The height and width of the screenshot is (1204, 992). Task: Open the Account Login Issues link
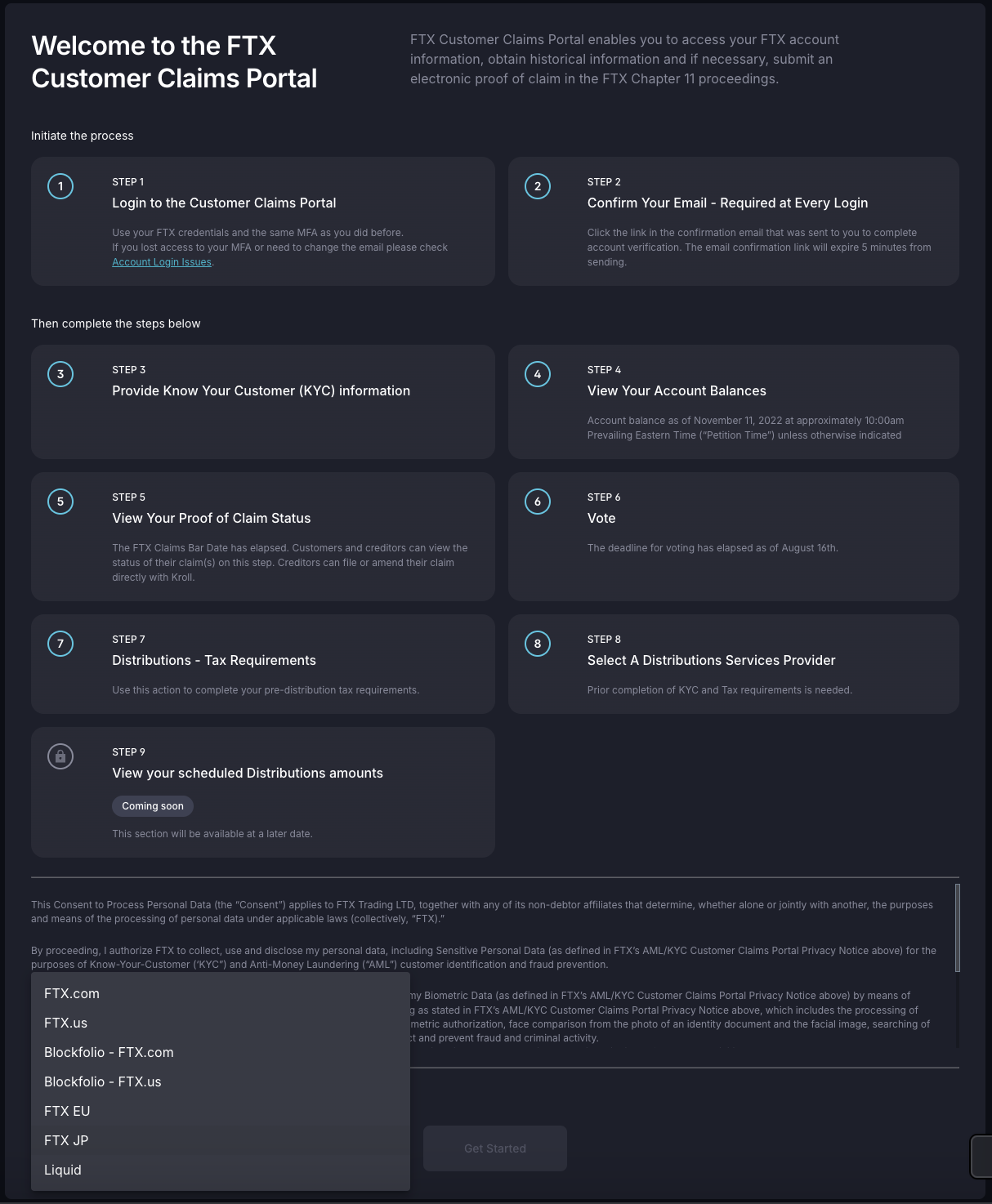162,262
